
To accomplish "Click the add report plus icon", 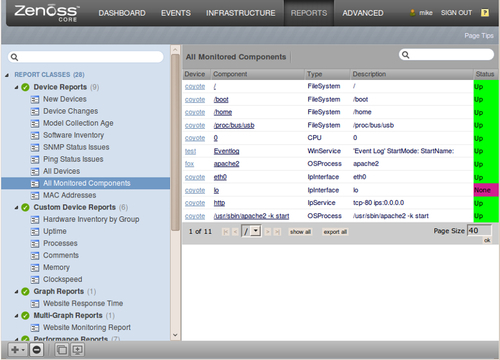I will point(15,350).
